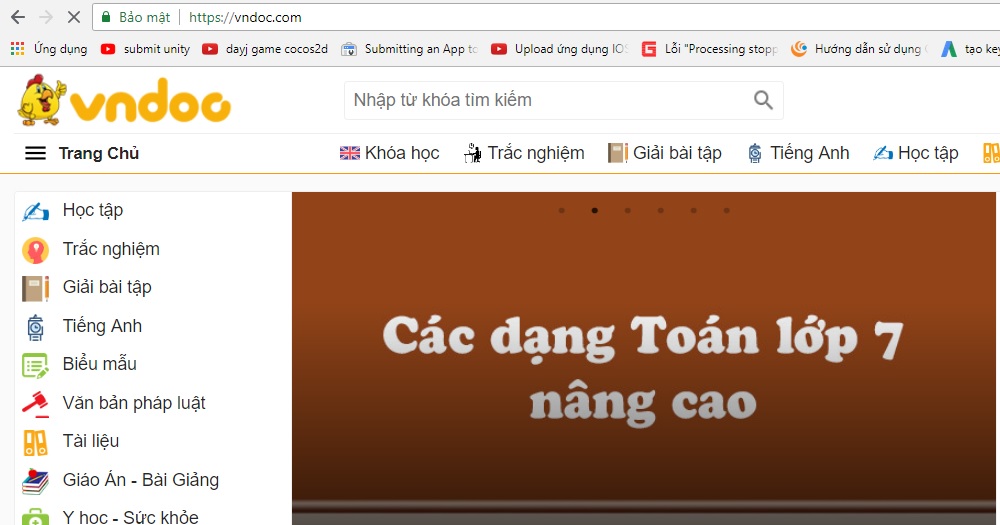Open the Upload ứng dụng IOS bookmark
This screenshot has width=1000, height=525.
pyautogui.click(x=559, y=49)
